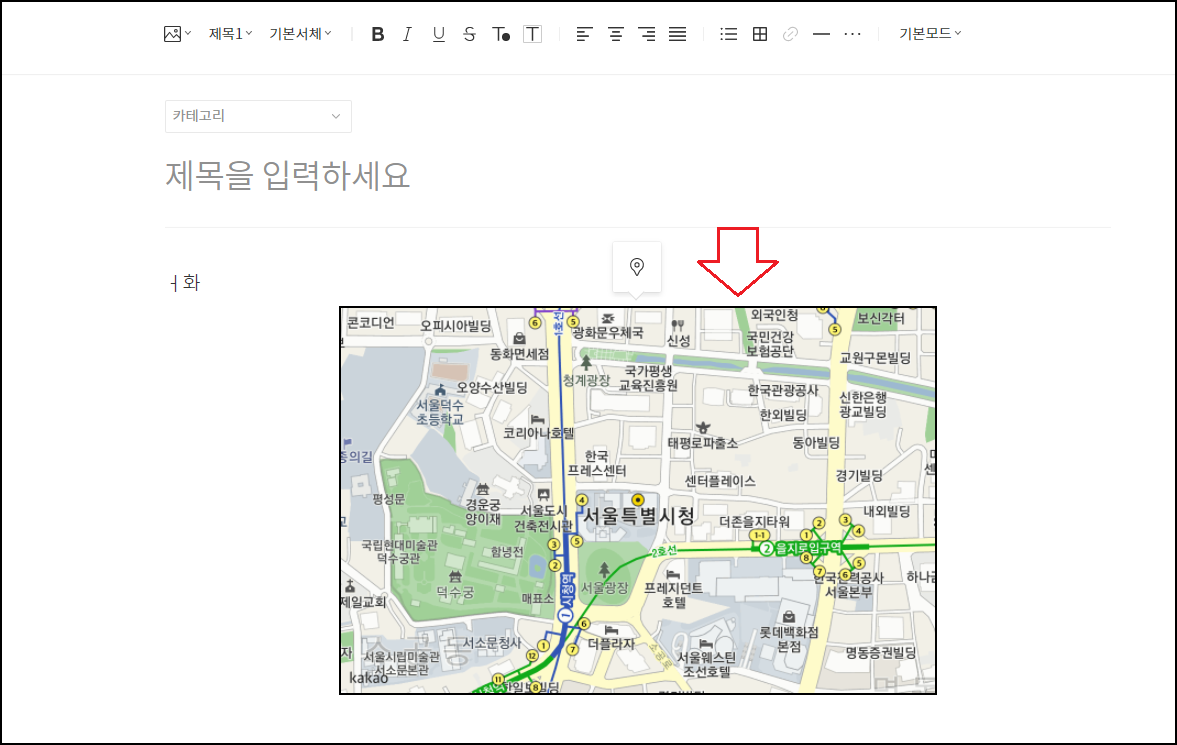Open the image insert menu
This screenshot has width=1177, height=745.
(177, 34)
